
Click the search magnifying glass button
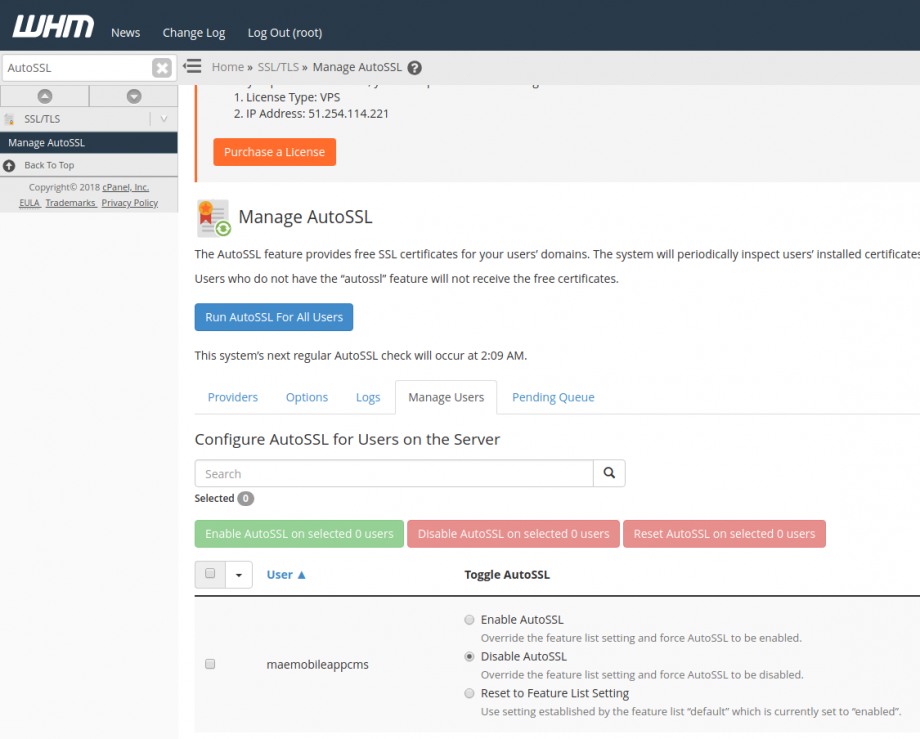[x=609, y=473]
